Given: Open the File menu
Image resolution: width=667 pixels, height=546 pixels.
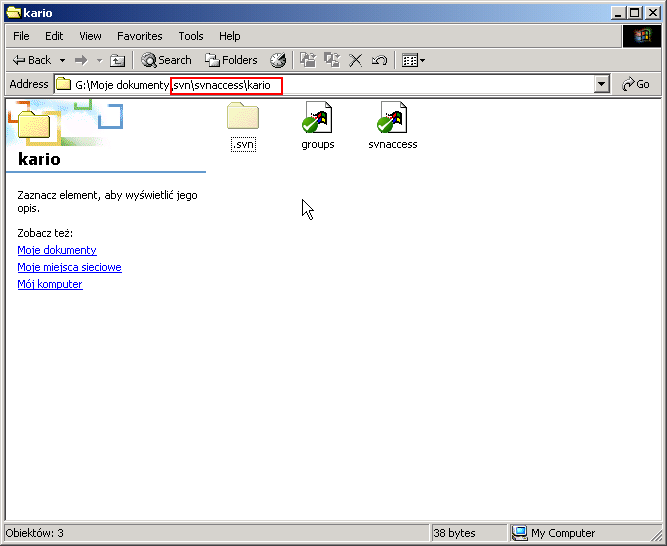Looking at the screenshot, I should click(21, 36).
